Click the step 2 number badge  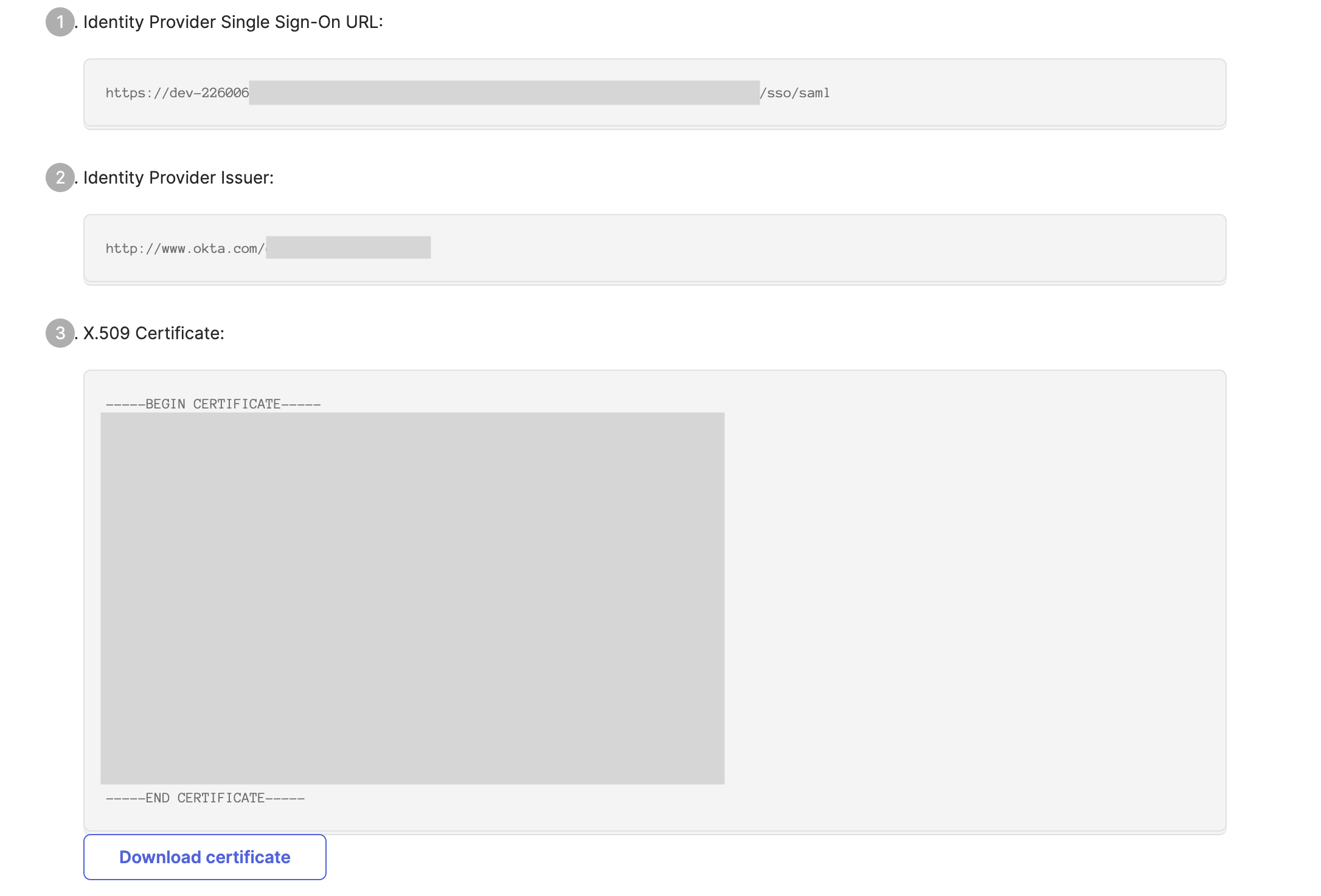(x=60, y=177)
